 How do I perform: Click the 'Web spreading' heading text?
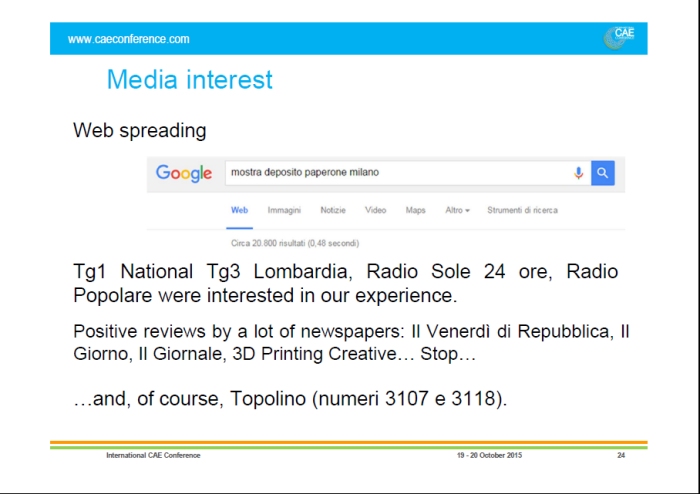[x=139, y=131]
